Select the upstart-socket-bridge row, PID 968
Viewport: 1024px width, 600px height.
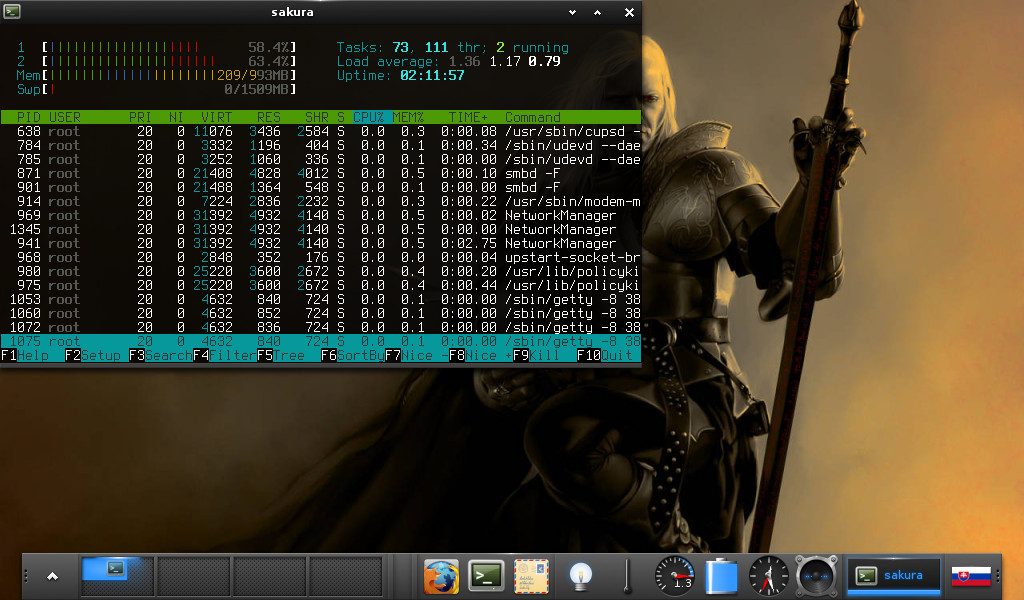tap(321, 257)
